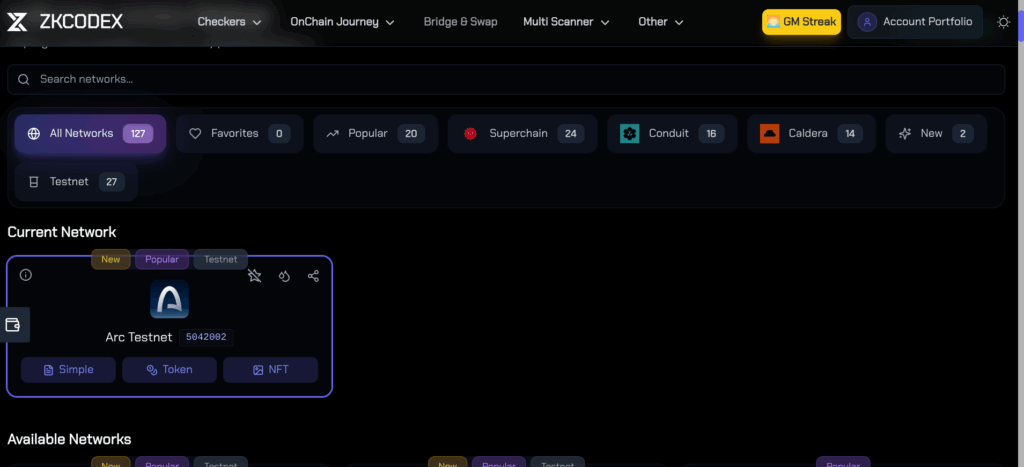Click the heart icon in Favorites
Image resolution: width=1024 pixels, height=467 pixels.
pyautogui.click(x=195, y=134)
